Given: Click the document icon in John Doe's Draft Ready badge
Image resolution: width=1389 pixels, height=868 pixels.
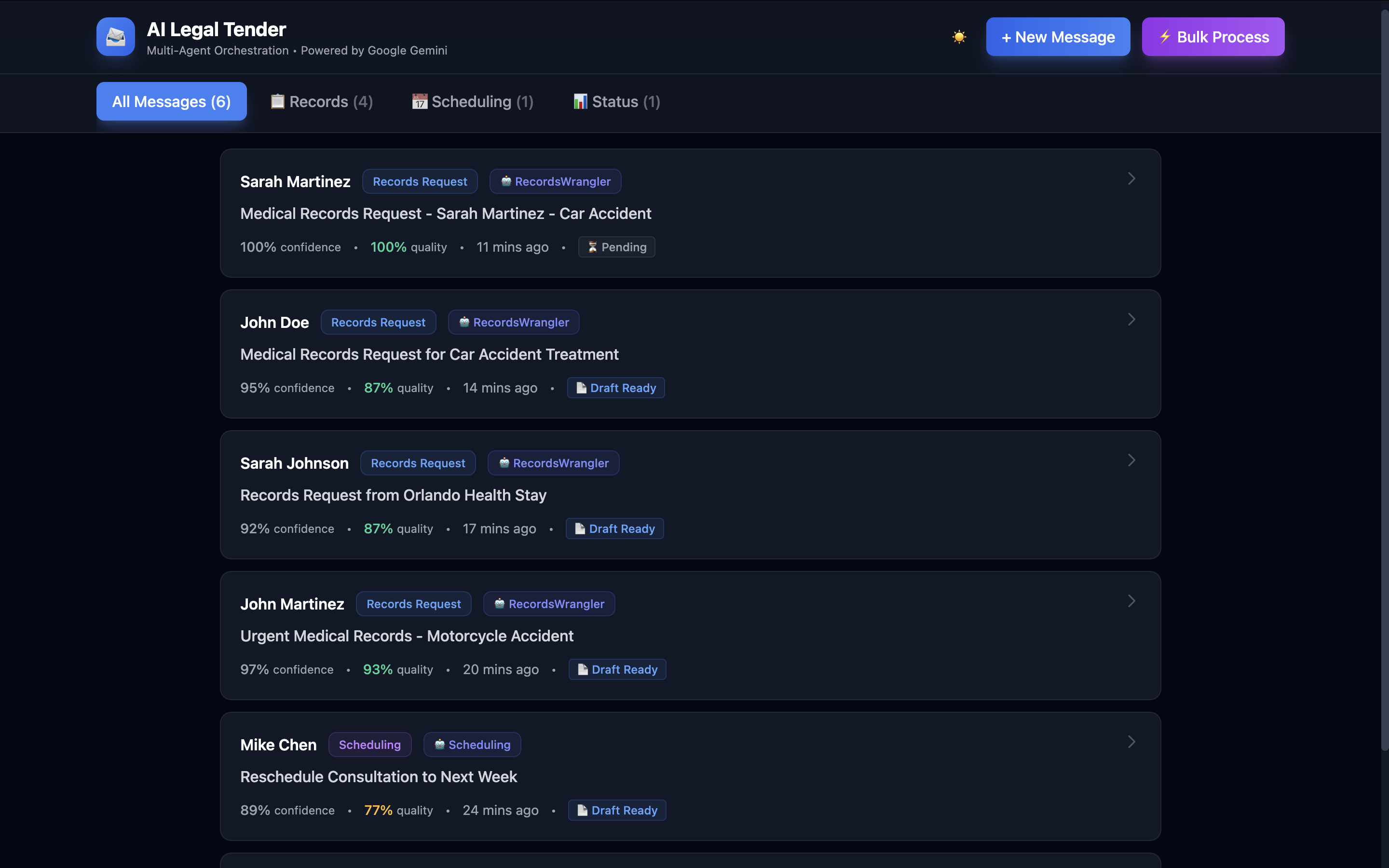Looking at the screenshot, I should (x=581, y=388).
